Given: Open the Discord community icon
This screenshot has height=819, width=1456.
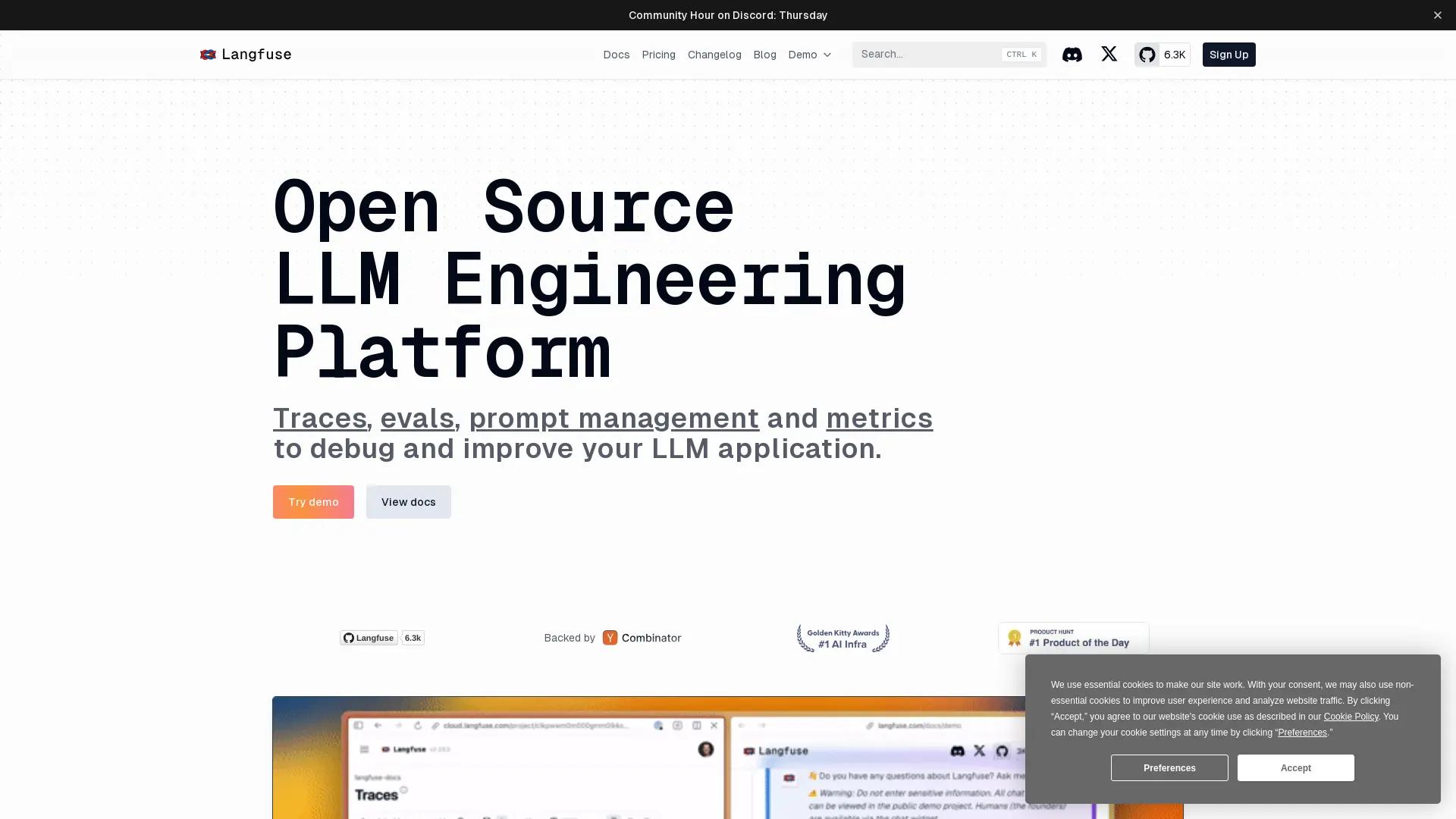Looking at the screenshot, I should coord(1072,54).
